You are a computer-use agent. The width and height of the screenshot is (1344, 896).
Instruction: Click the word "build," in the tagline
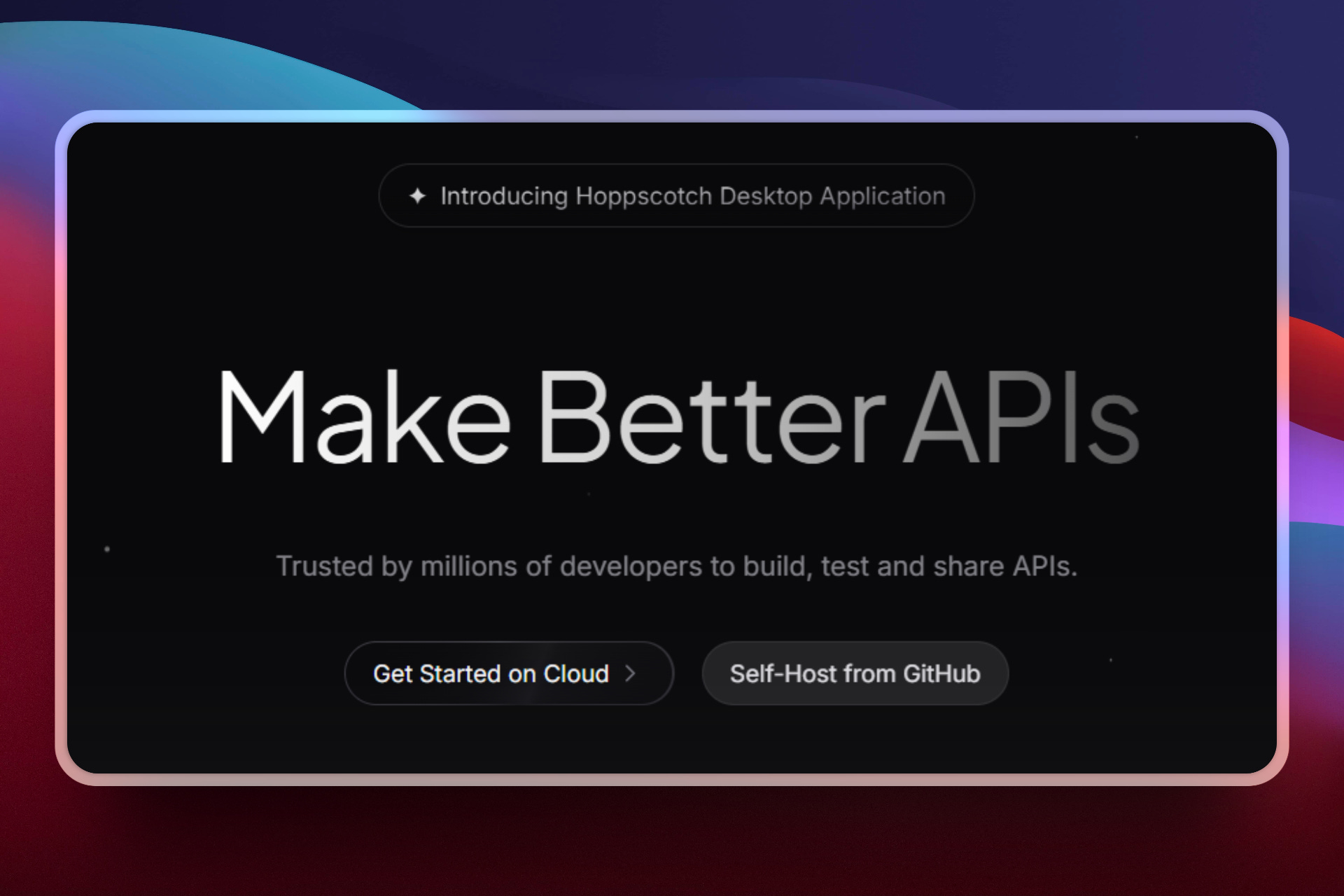click(777, 566)
